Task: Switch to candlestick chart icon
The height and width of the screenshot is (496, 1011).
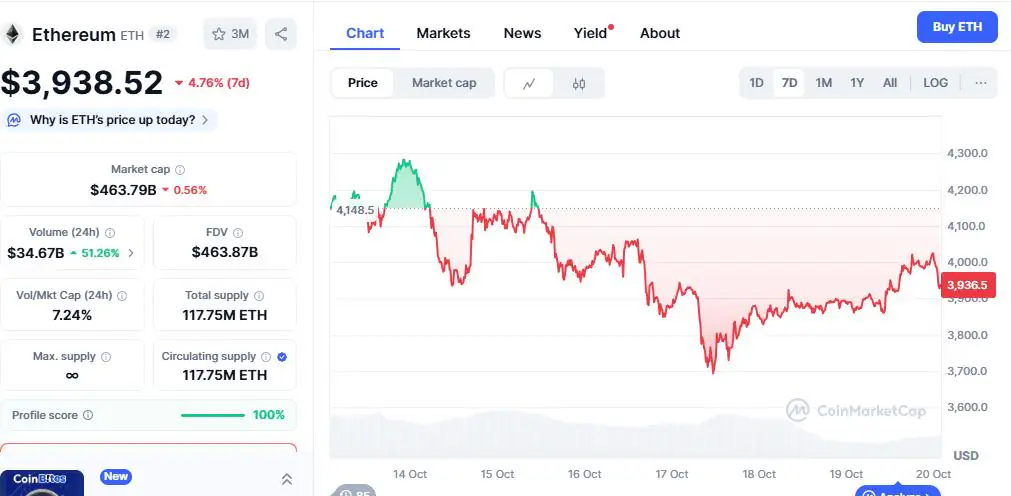Action: pyautogui.click(x=578, y=83)
